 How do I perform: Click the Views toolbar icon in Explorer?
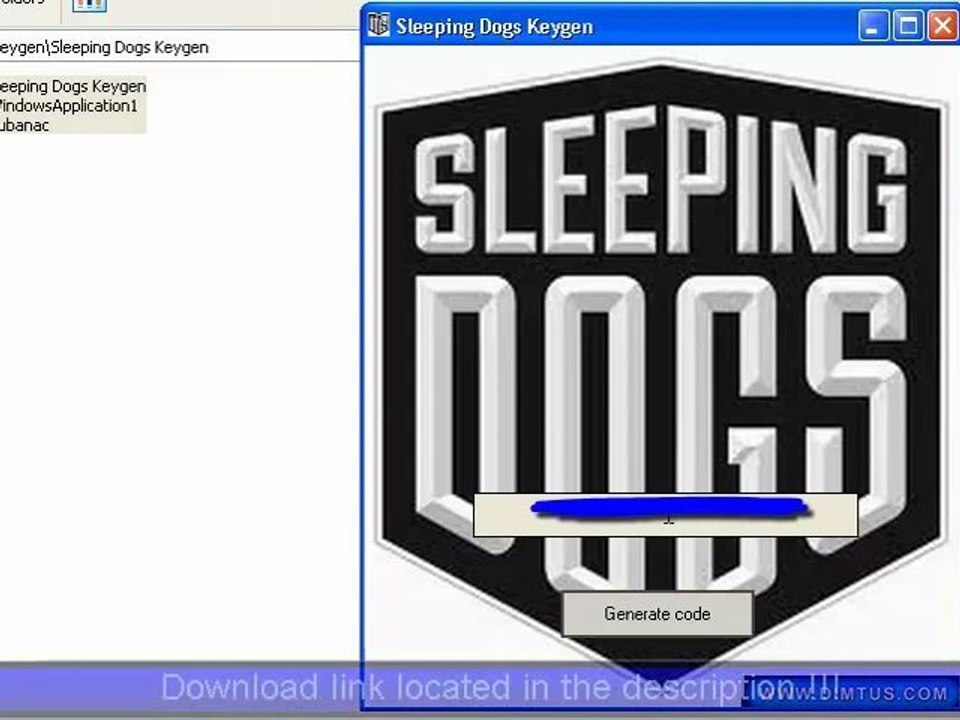point(89,6)
